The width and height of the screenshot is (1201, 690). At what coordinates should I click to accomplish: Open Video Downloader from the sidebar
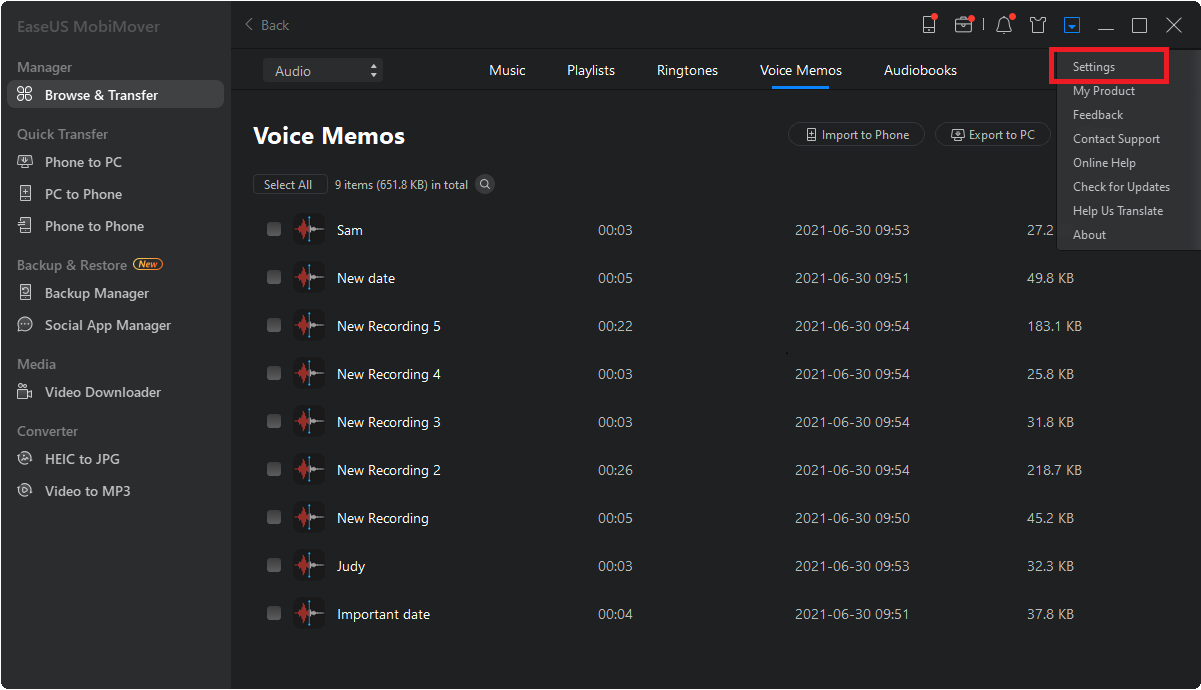tap(102, 392)
